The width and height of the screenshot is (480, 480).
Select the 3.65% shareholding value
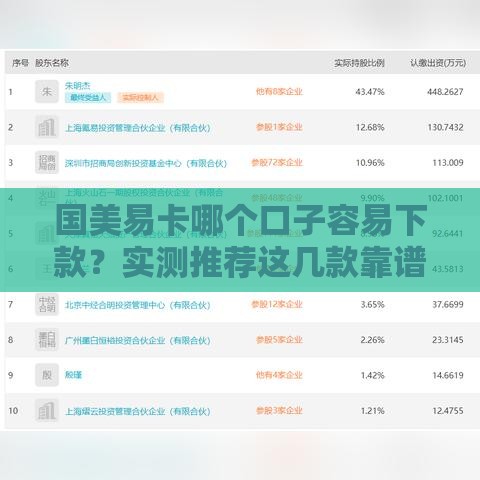click(372, 305)
